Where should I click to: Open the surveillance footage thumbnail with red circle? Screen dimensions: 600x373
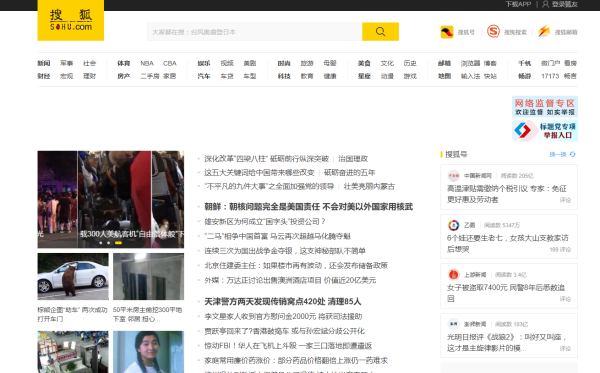click(73, 352)
